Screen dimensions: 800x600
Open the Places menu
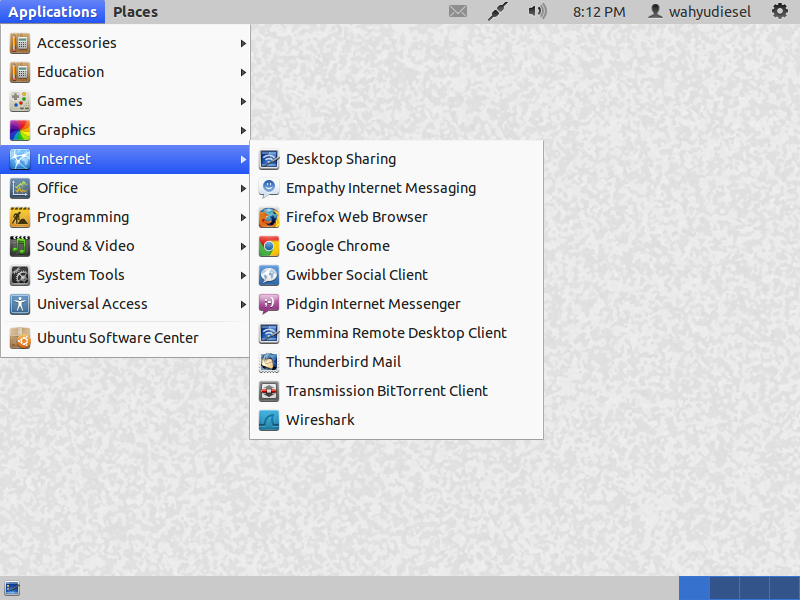(x=135, y=12)
